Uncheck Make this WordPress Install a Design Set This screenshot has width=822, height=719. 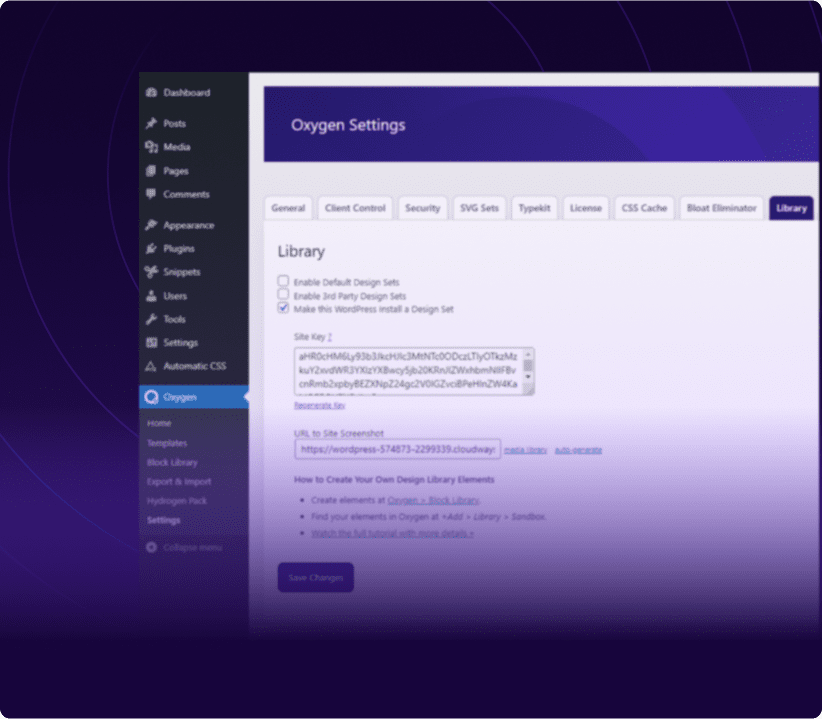tap(283, 308)
